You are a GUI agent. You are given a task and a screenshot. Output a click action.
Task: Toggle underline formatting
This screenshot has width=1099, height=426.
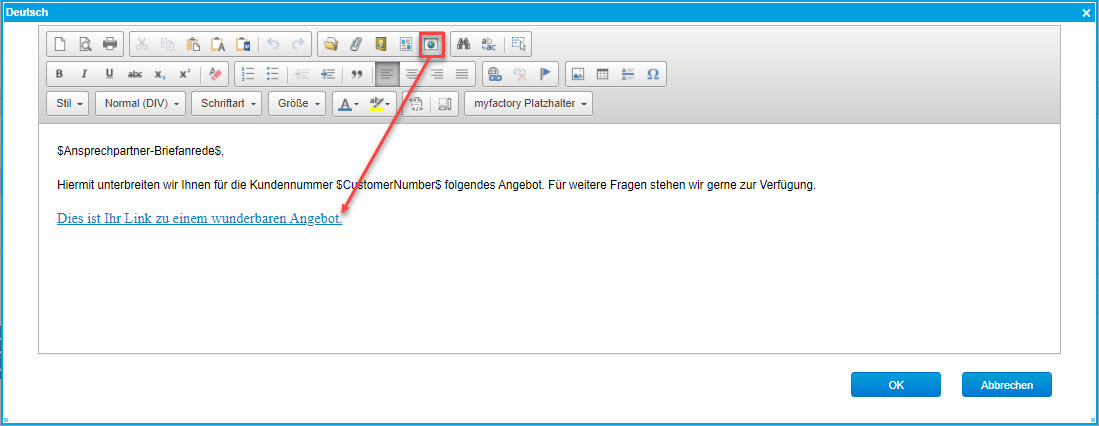click(110, 74)
